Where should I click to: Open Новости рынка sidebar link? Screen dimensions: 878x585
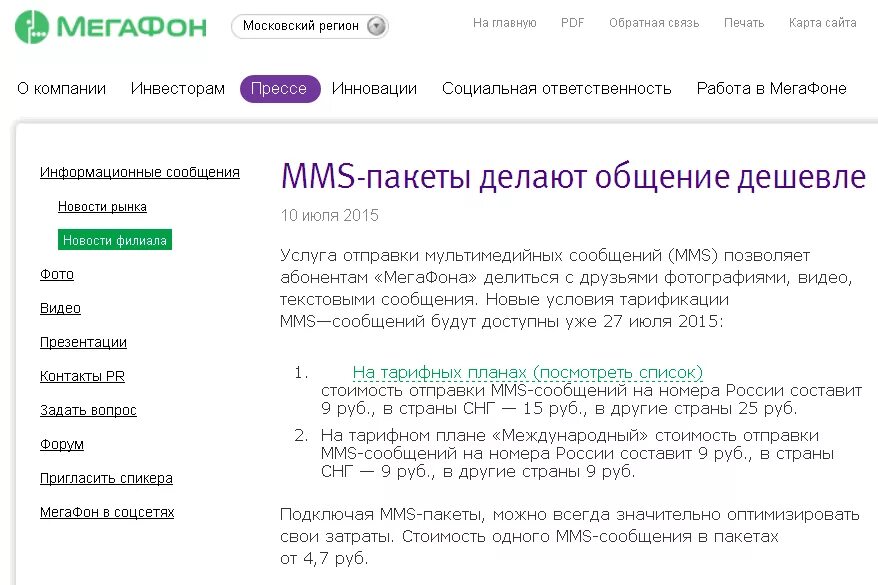coord(102,207)
